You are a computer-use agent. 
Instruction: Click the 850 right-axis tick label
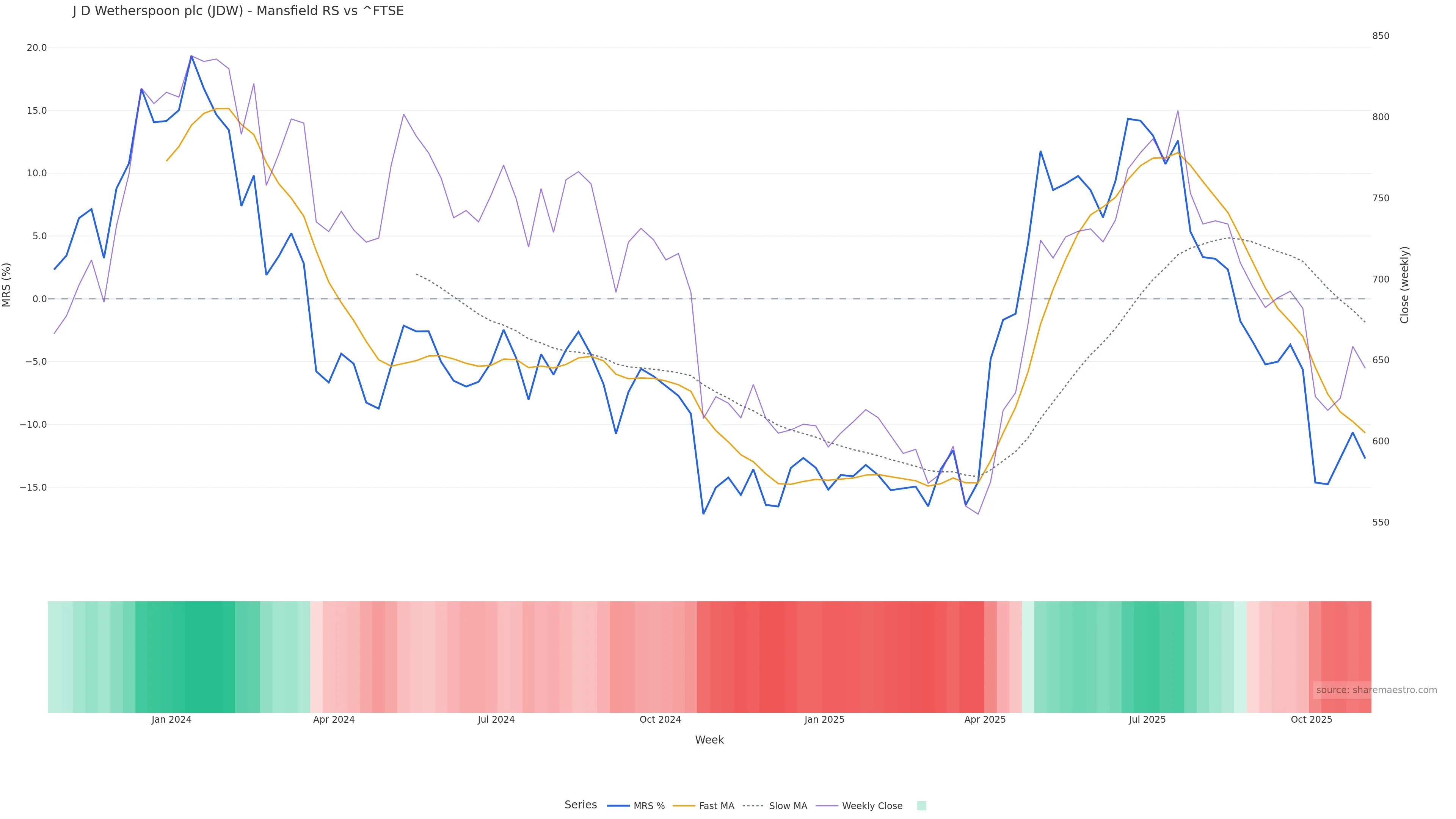1381,36
